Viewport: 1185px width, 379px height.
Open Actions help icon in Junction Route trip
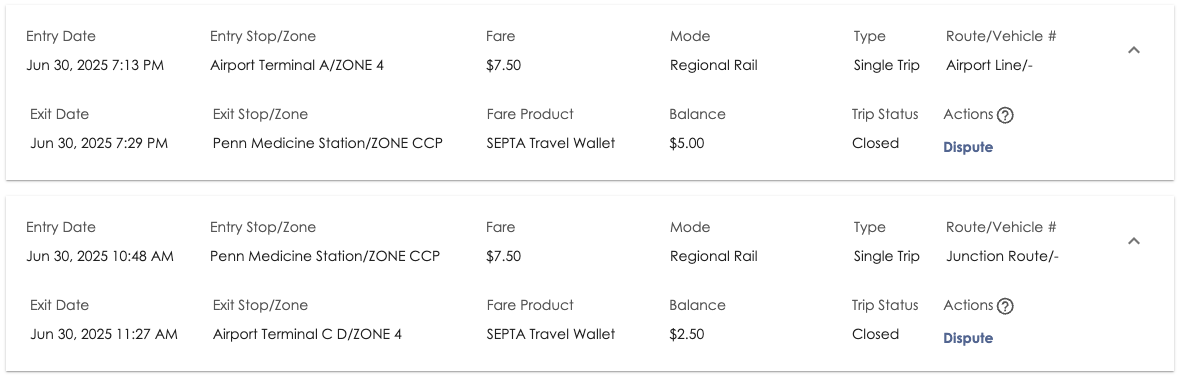pos(1004,306)
